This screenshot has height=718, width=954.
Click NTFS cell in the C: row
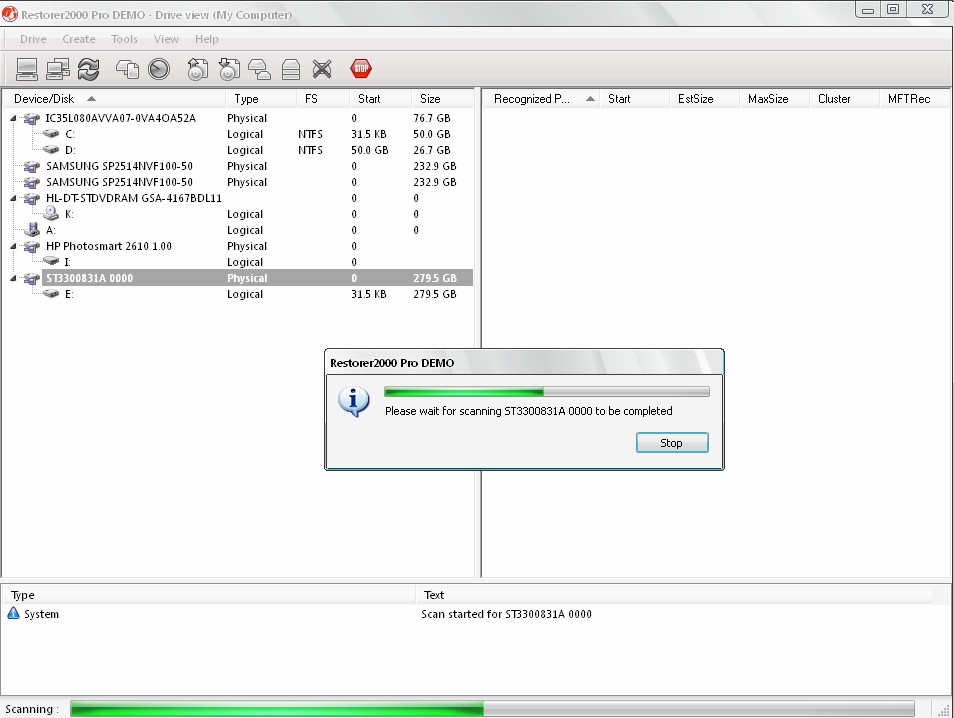tap(310, 134)
